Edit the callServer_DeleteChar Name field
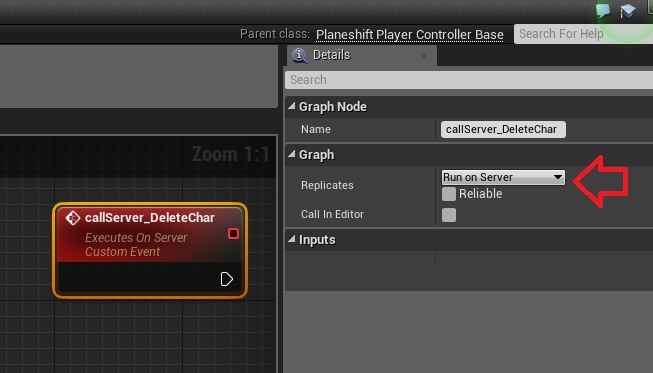 pyautogui.click(x=503, y=129)
